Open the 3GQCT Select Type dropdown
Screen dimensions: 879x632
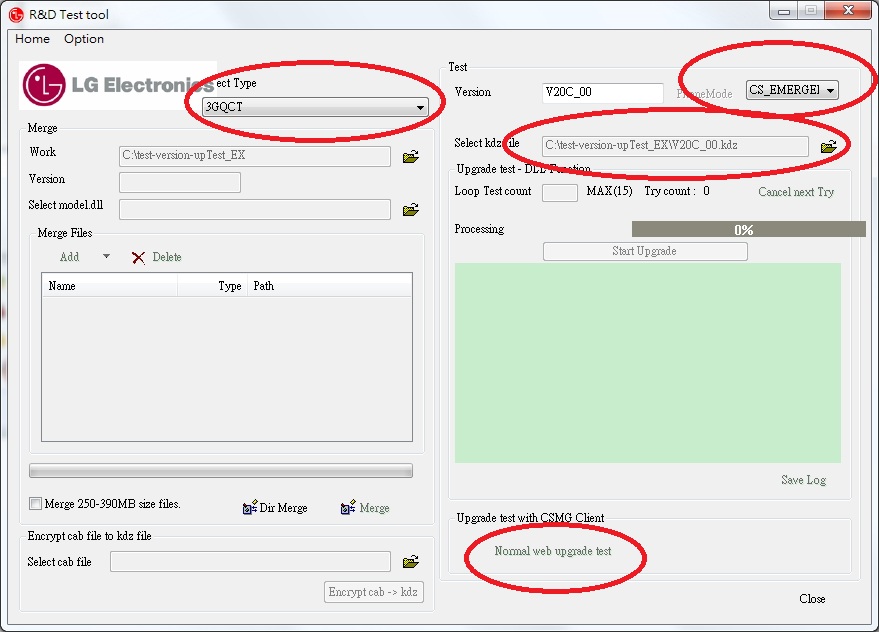click(x=315, y=107)
